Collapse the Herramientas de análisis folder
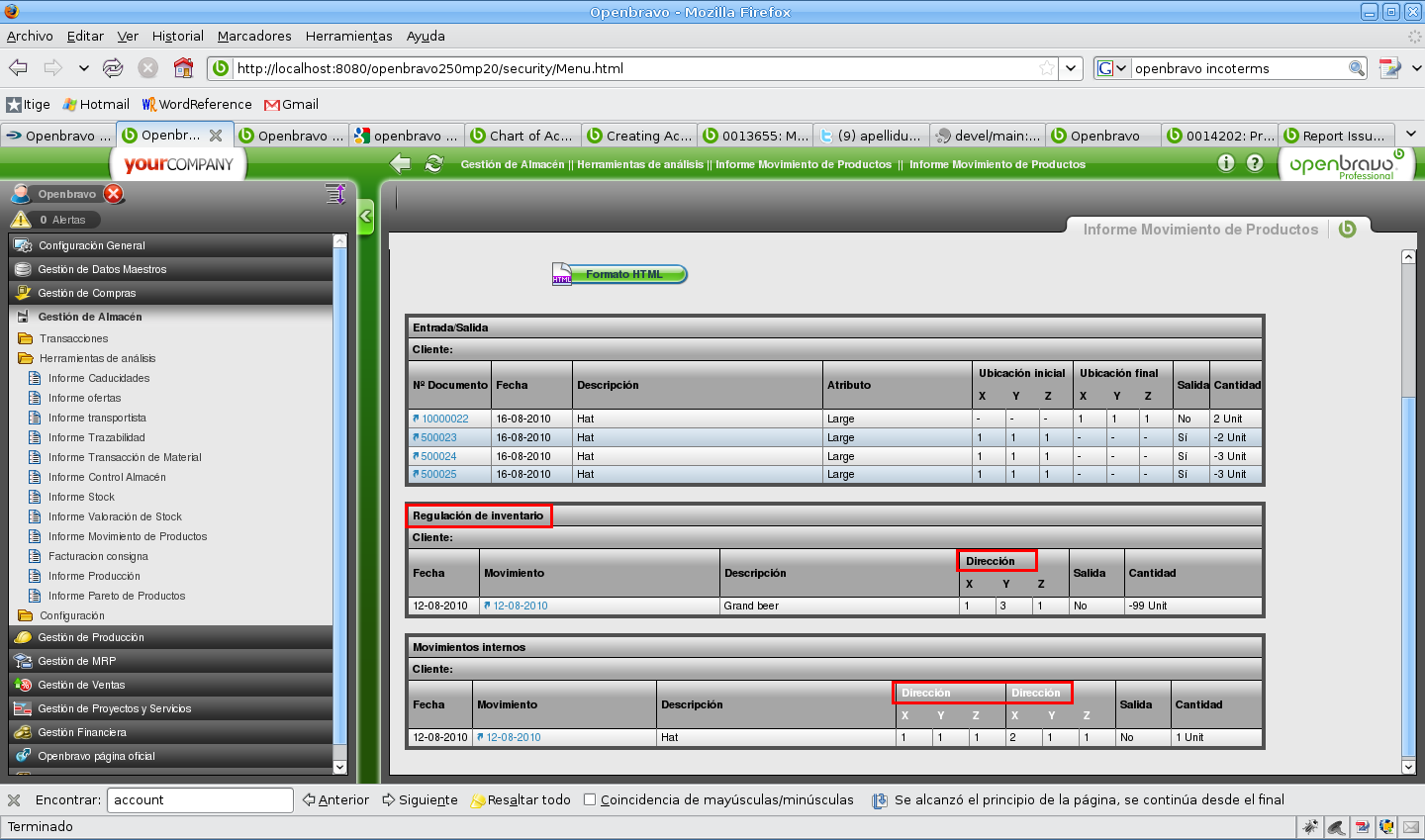Image resolution: width=1425 pixels, height=840 pixels. [x=26, y=358]
